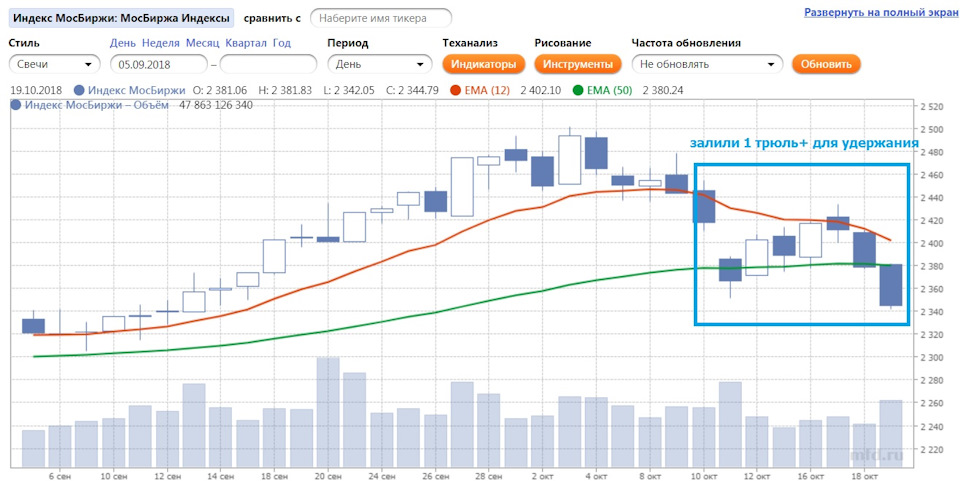Click the '2 500' price axis label
Screen dimensions: 960x481
pos(932,129)
